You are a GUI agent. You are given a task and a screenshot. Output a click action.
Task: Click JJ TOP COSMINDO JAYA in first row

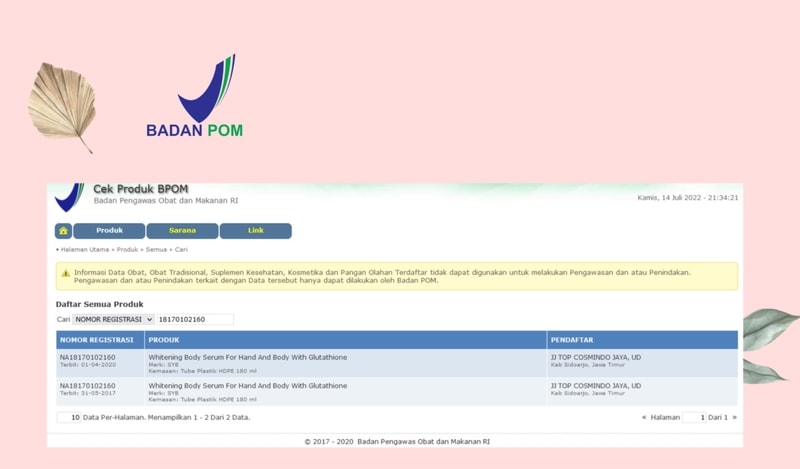tap(595, 357)
